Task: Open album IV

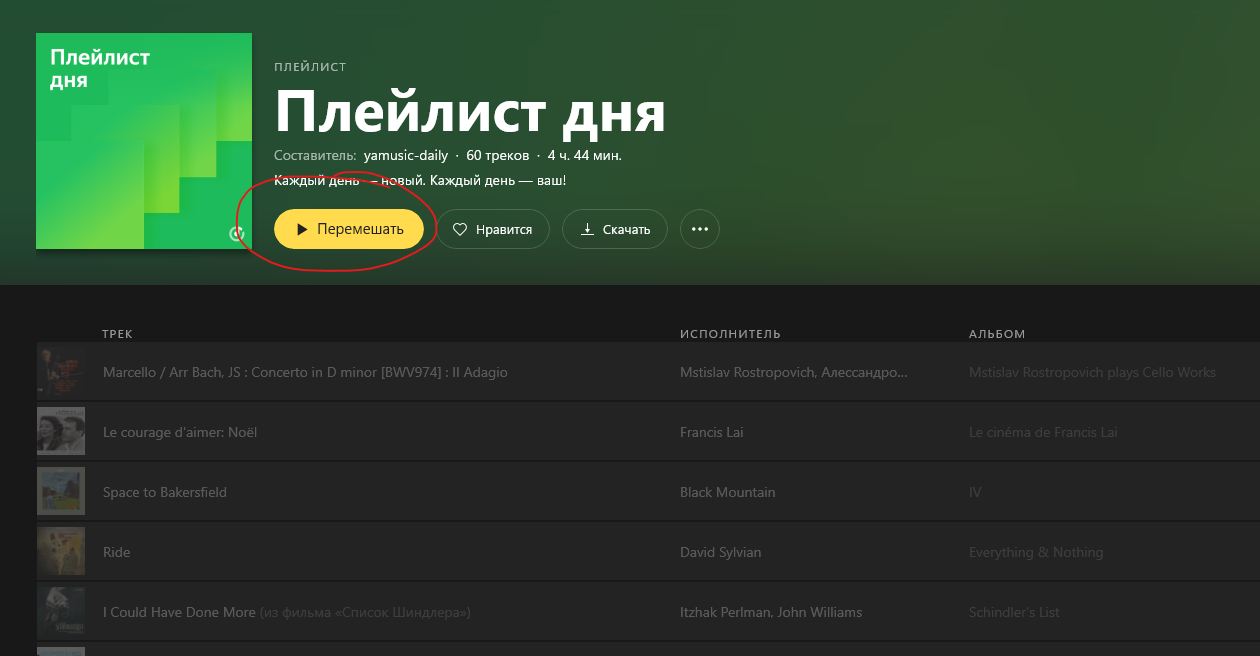Action: 975,492
